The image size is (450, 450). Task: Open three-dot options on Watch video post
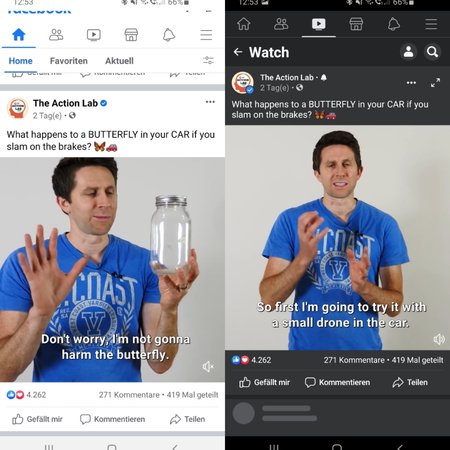pyautogui.click(x=411, y=83)
